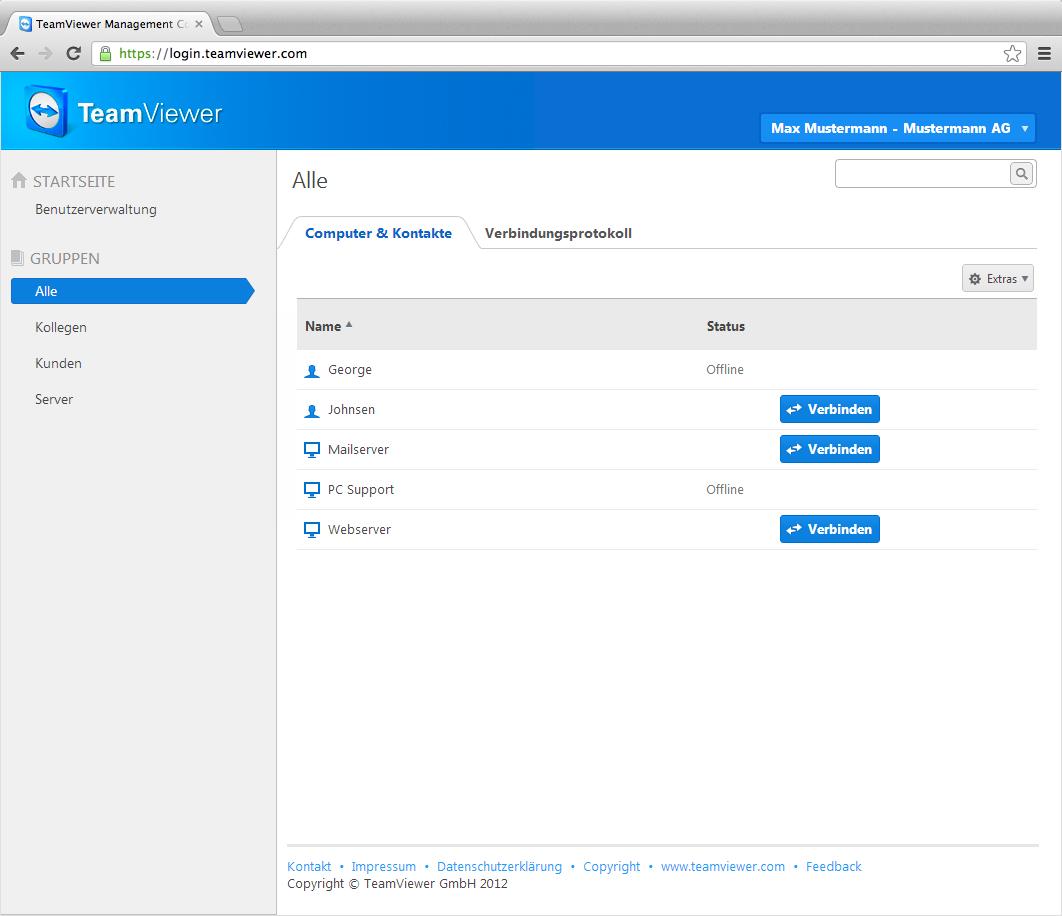The width and height of the screenshot is (1062, 916).
Task: Open the Datenschutzerklärung link
Action: [499, 867]
